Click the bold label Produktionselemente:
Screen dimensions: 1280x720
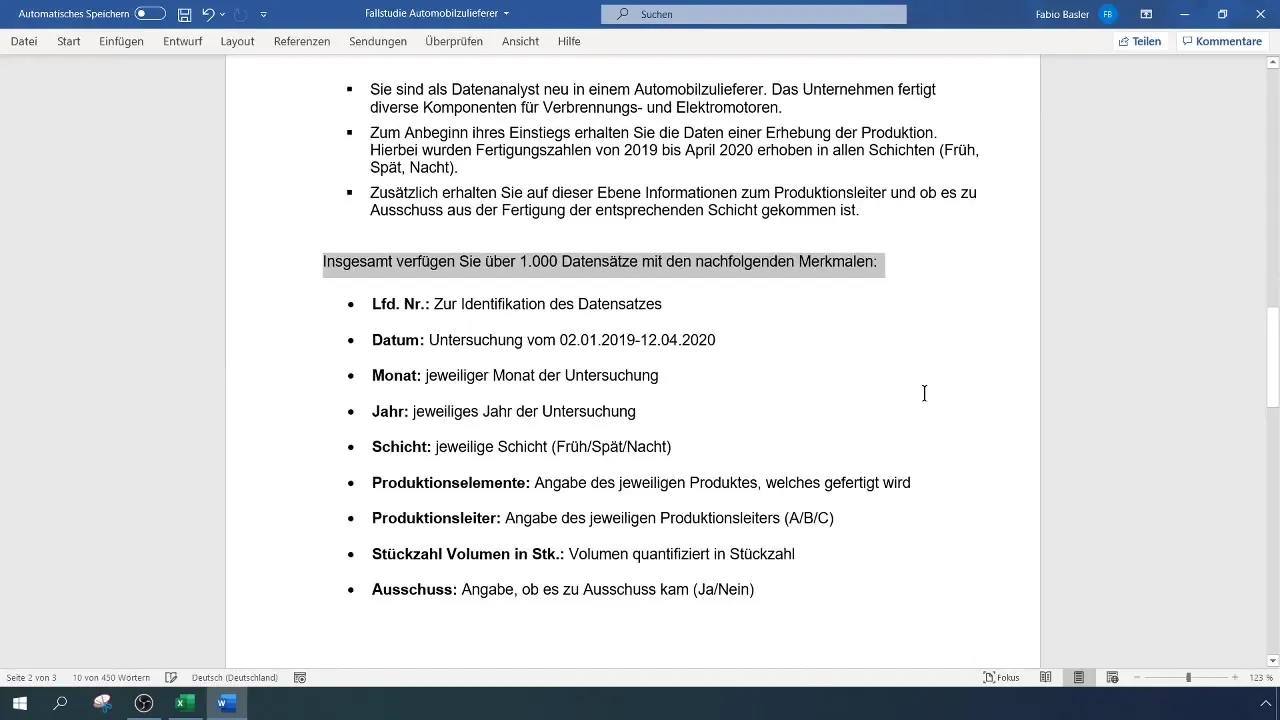[451, 483]
